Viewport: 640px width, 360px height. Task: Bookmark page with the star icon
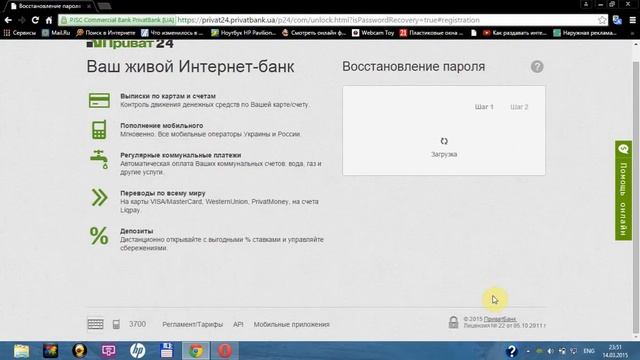[x=602, y=20]
